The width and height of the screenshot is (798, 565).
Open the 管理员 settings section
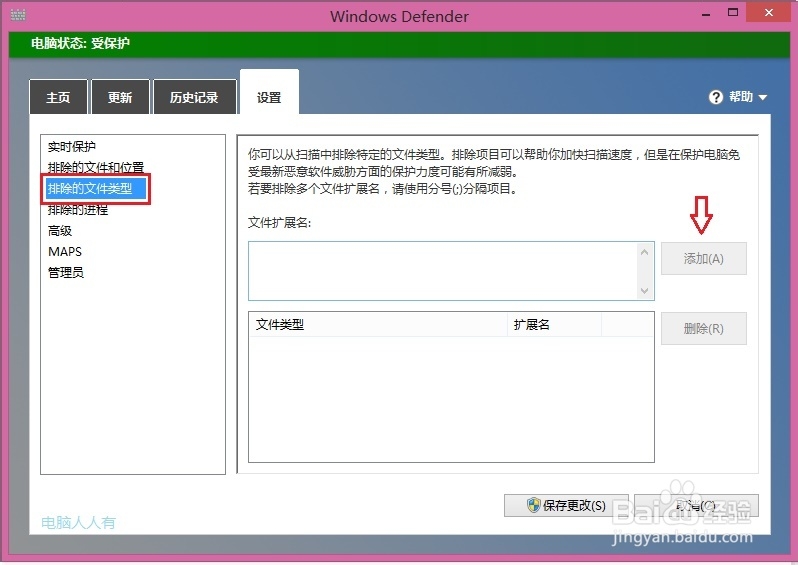coord(66,272)
